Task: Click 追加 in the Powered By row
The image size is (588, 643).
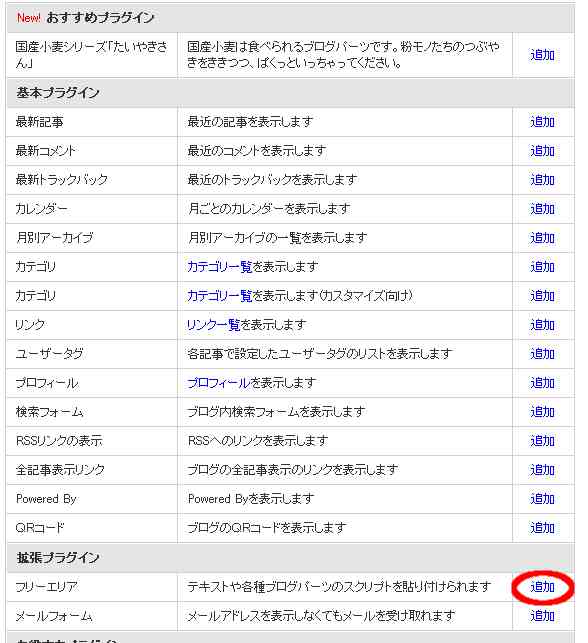Action: [x=542, y=499]
